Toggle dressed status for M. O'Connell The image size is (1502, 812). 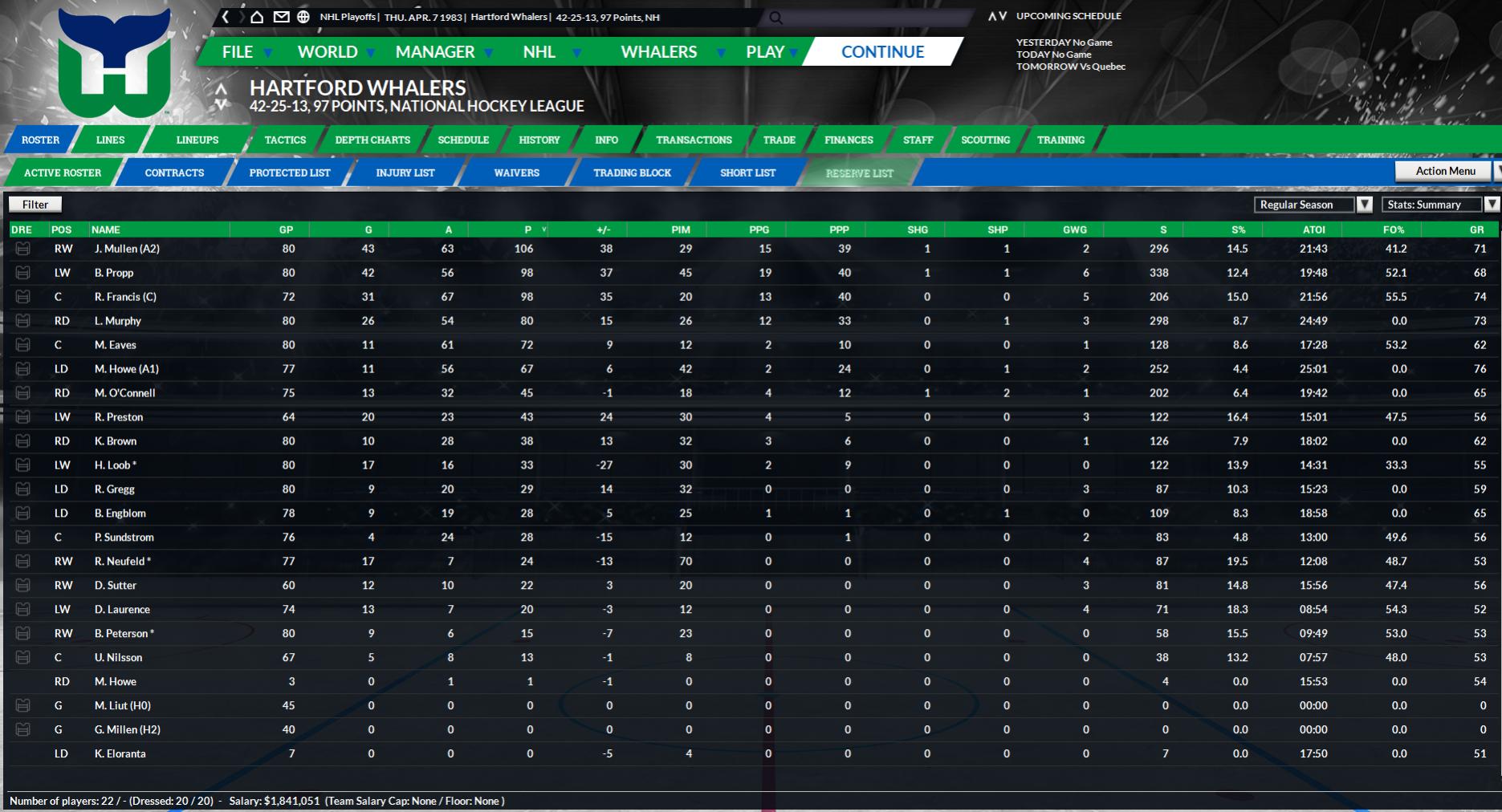pyautogui.click(x=22, y=393)
